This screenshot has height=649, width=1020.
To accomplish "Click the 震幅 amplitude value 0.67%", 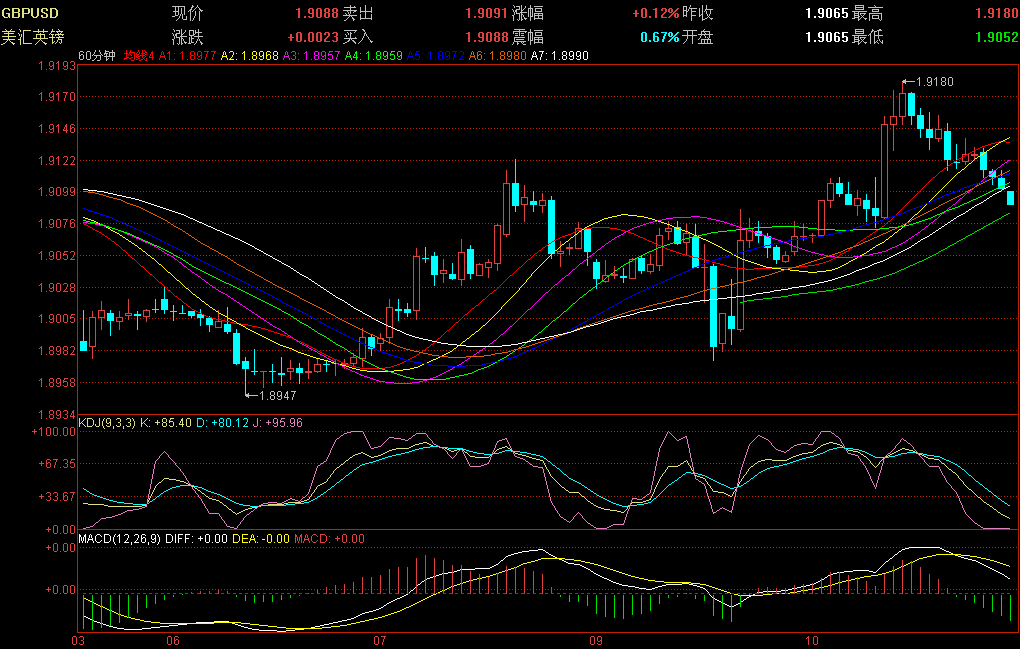I will click(x=659, y=37).
